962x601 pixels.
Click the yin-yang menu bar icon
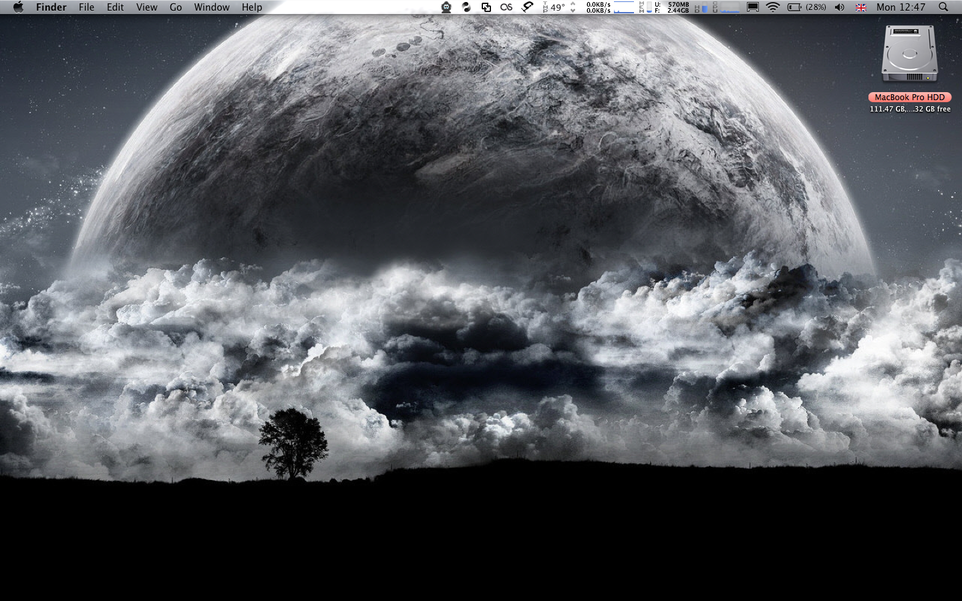tap(466, 7)
